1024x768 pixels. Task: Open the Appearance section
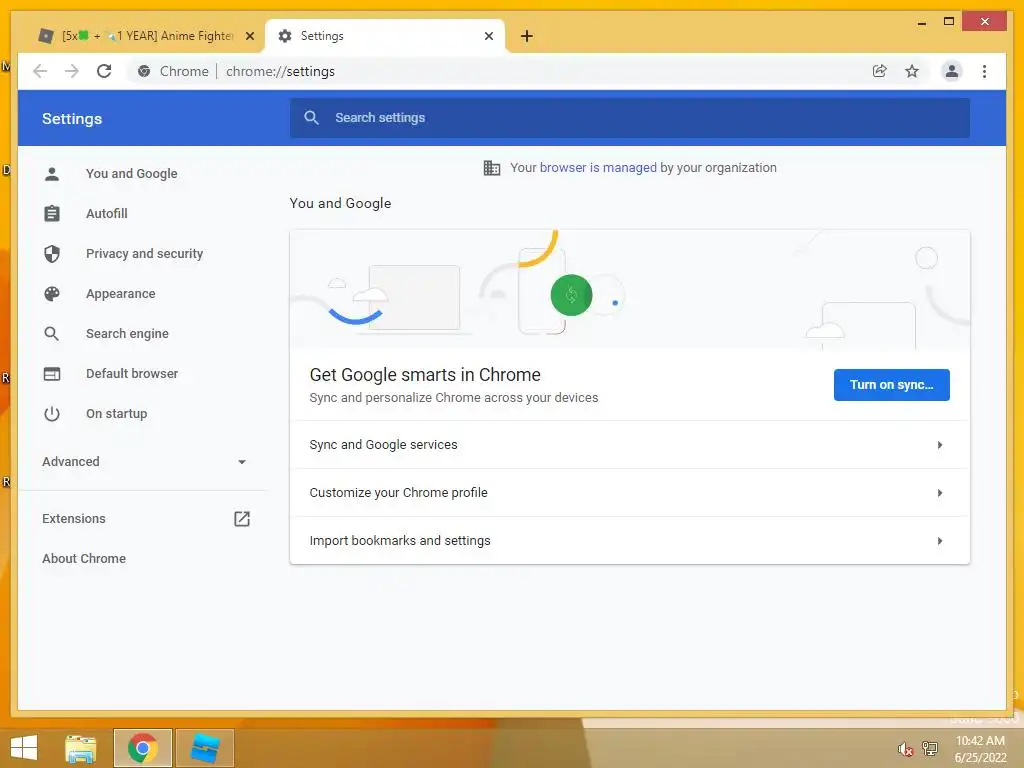coord(121,294)
